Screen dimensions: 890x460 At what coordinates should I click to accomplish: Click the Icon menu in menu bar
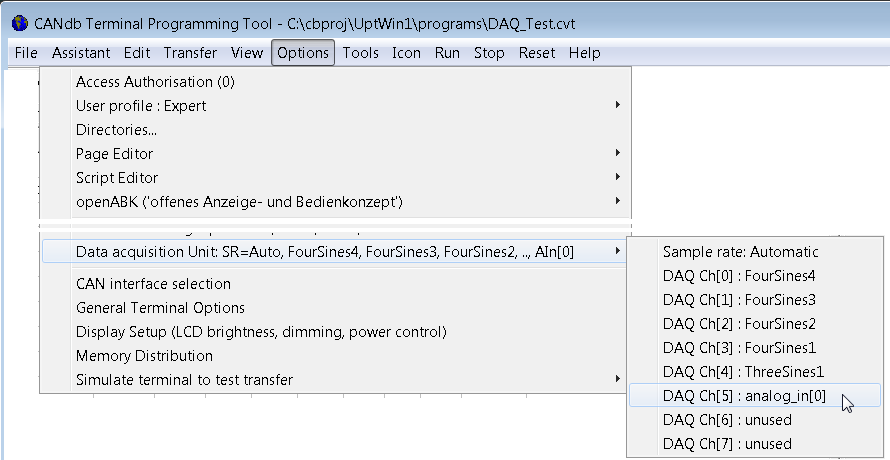tap(406, 53)
